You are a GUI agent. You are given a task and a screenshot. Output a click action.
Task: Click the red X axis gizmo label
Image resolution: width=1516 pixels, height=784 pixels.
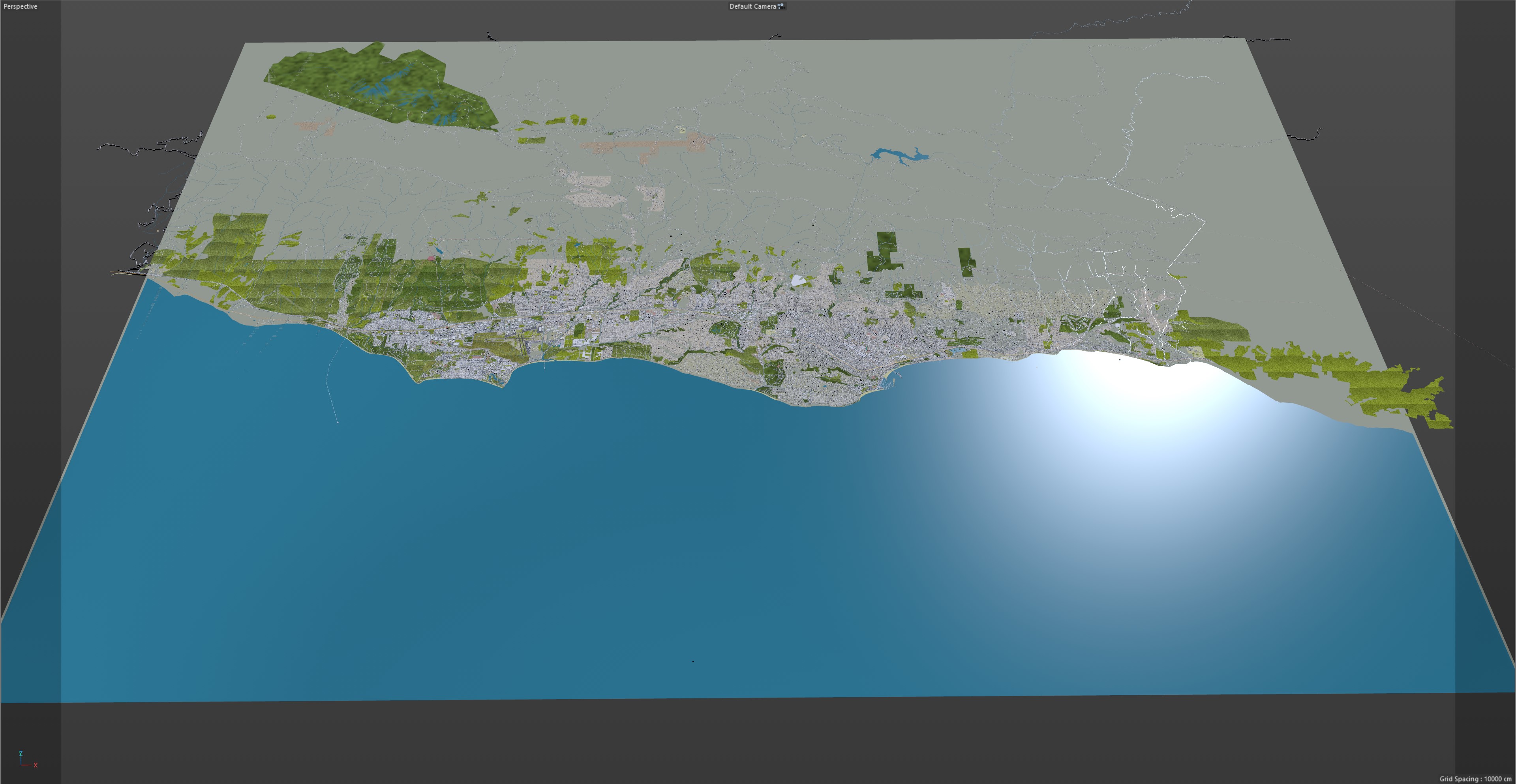35,765
